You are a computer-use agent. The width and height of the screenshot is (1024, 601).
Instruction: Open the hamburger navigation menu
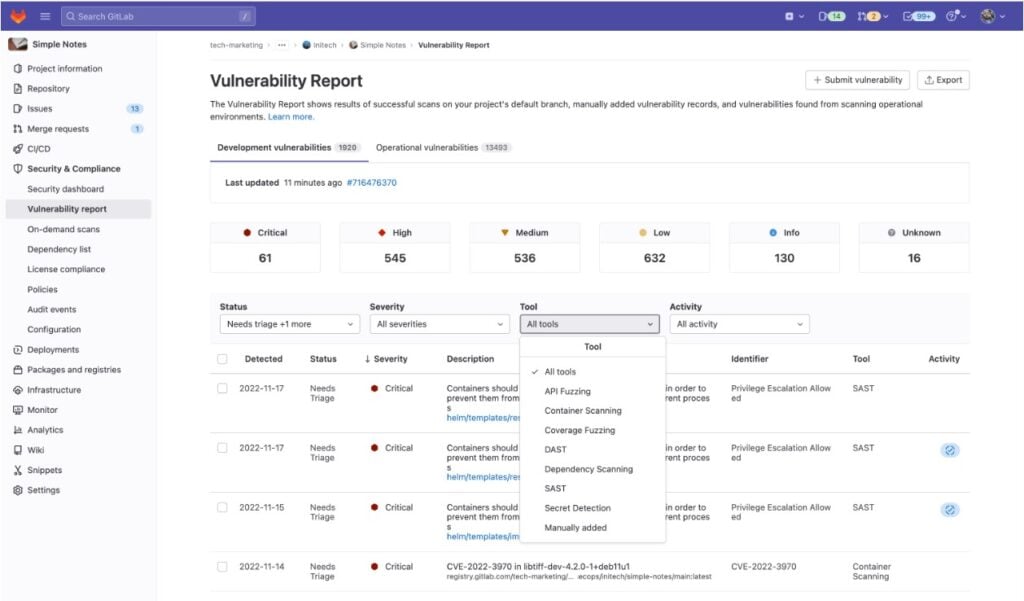(45, 16)
